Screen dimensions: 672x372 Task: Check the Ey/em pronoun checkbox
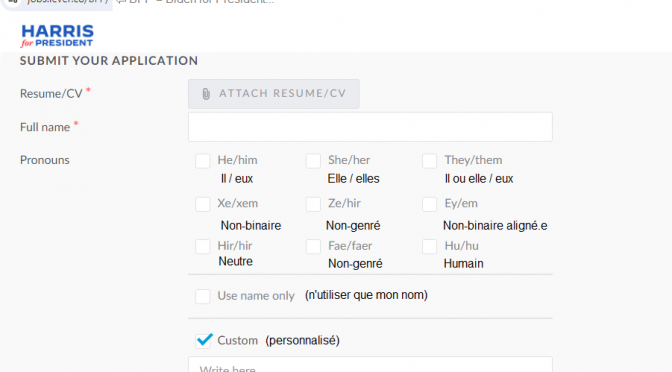pyautogui.click(x=429, y=204)
